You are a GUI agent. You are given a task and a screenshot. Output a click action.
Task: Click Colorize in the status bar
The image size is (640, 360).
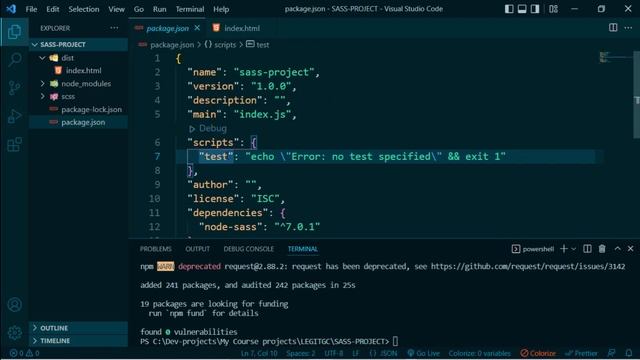click(x=538, y=353)
